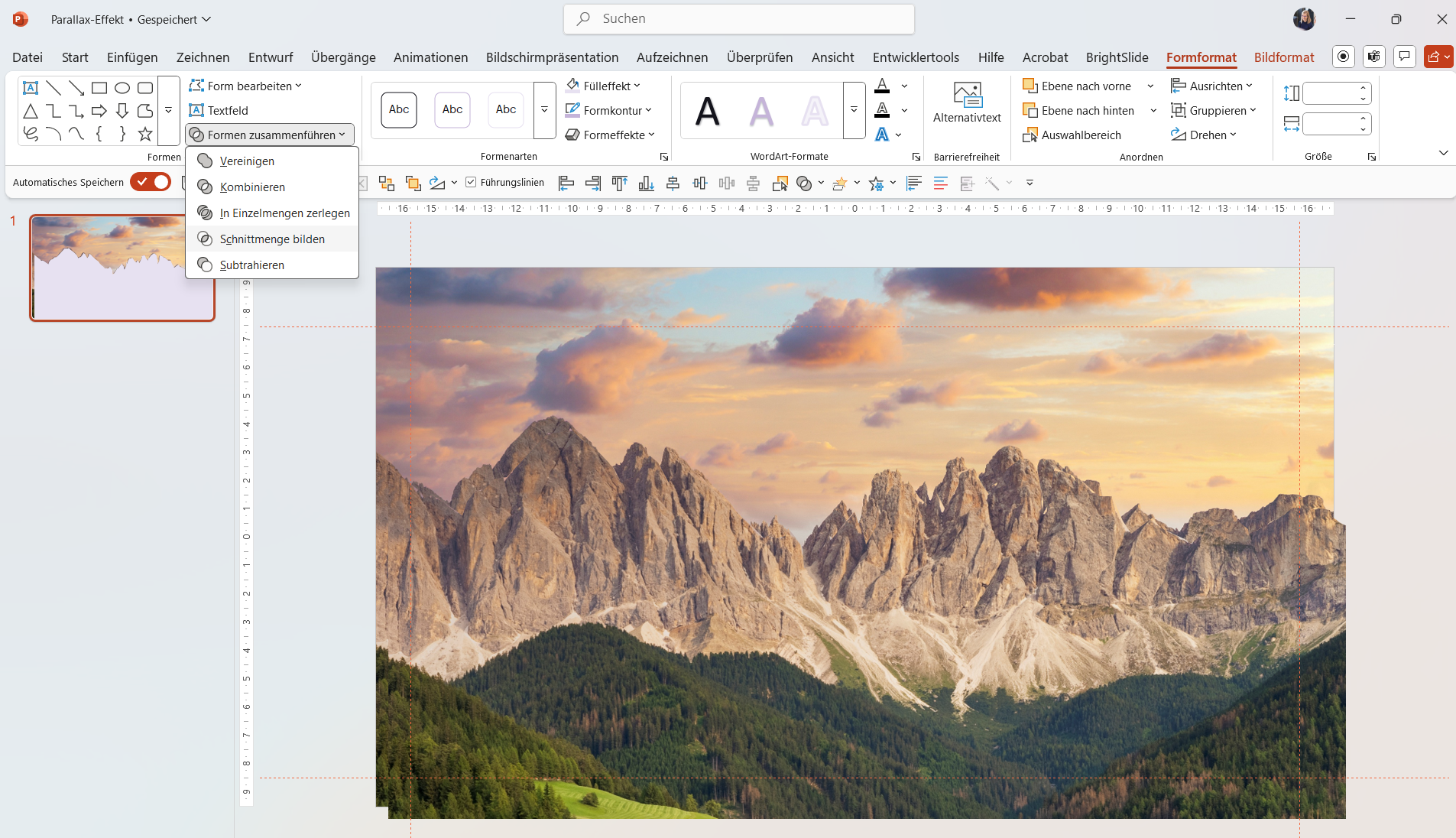Select the arrow line shape

point(76,87)
